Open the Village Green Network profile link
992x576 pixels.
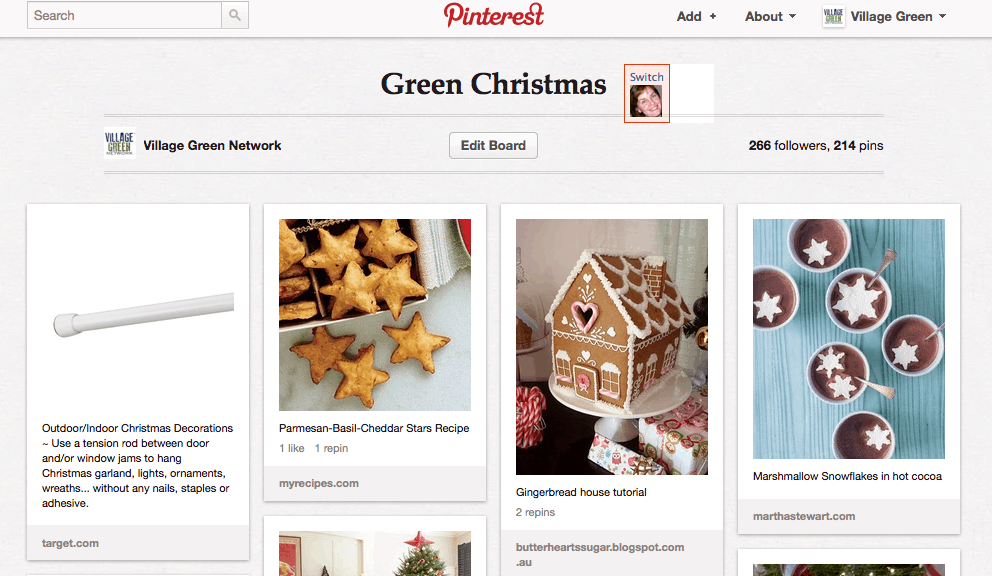tap(212, 146)
